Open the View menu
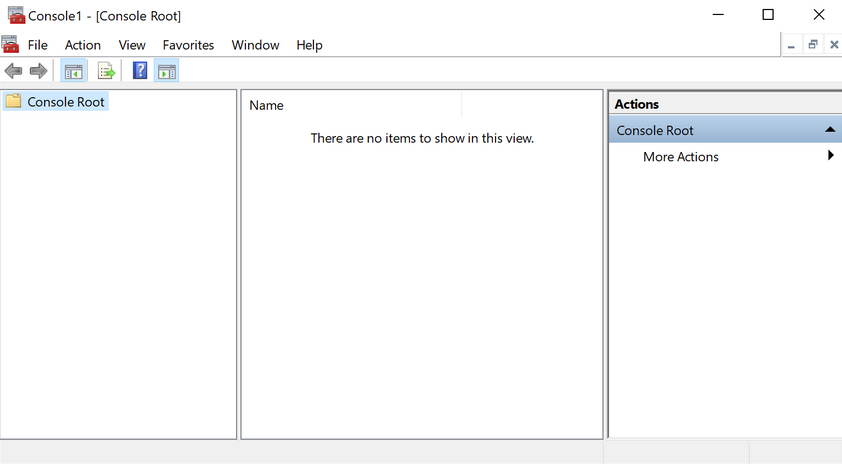Screen dimensions: 842x464 pyautogui.click(x=132, y=45)
